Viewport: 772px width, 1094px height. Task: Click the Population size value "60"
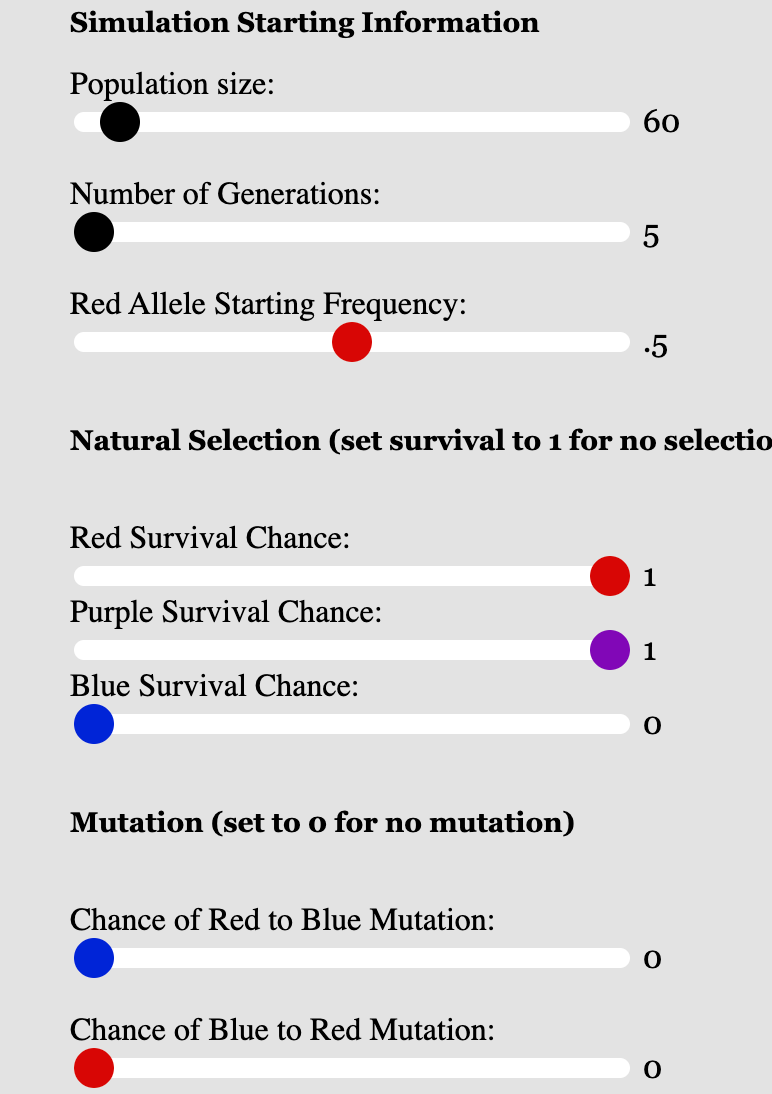click(661, 123)
